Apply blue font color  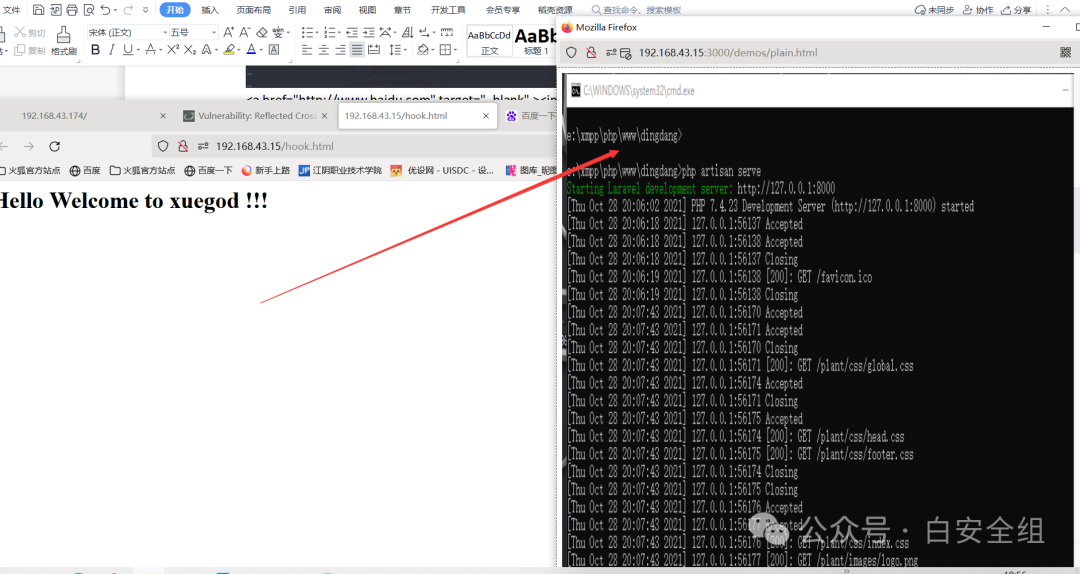coord(251,50)
